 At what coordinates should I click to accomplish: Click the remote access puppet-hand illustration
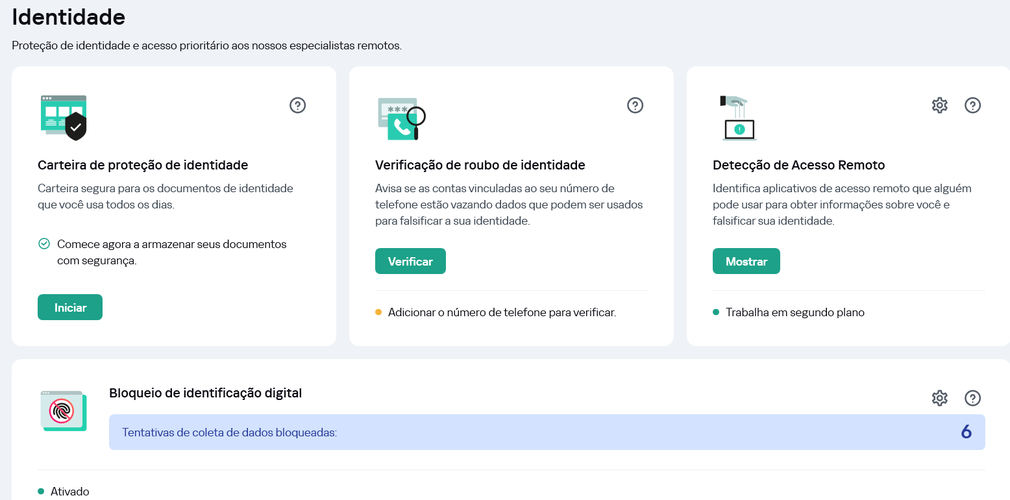tap(738, 118)
